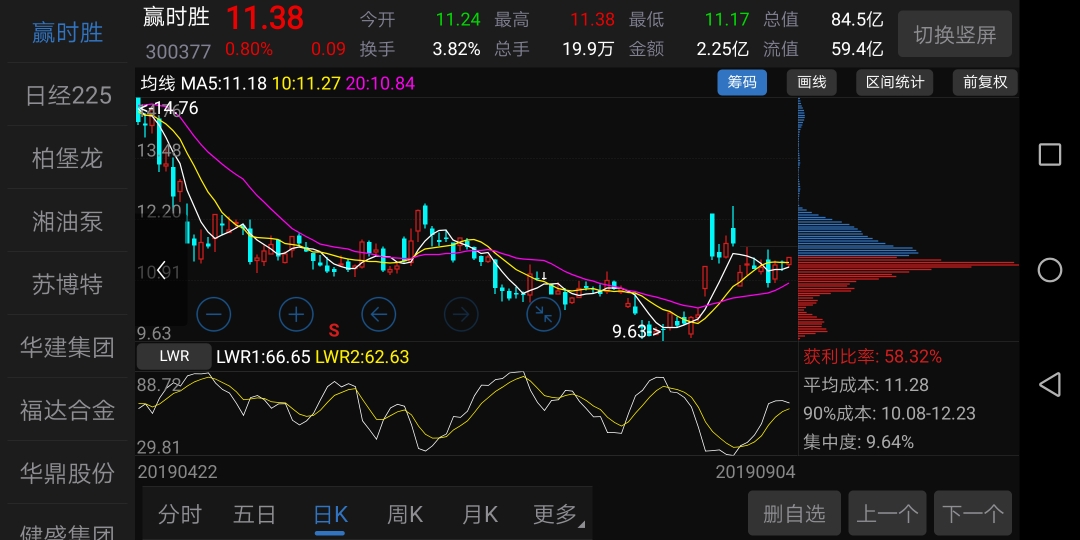Tap the LWR indicator line chart
Screen dimensions: 1080x540
coord(466,413)
